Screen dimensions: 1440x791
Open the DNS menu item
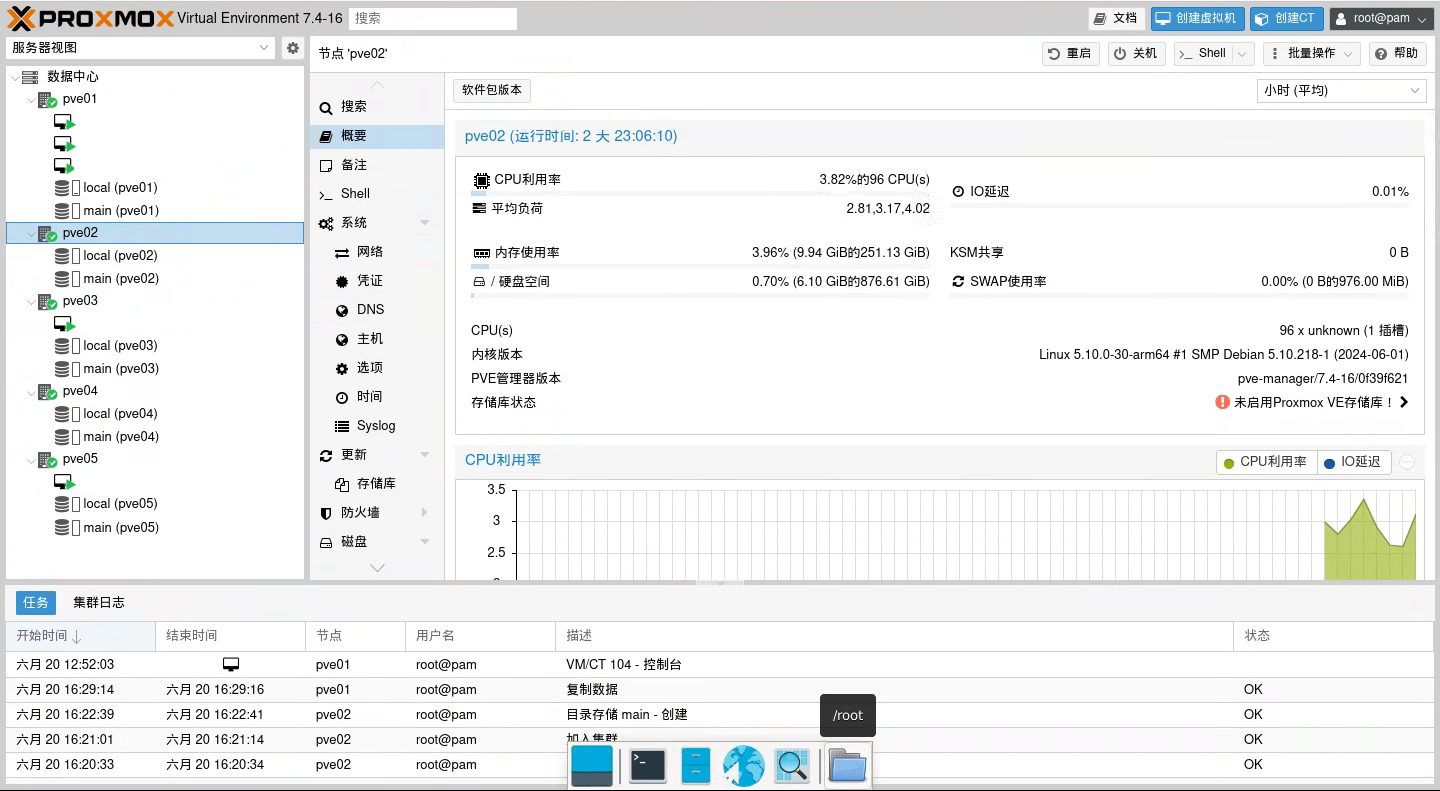377,310
